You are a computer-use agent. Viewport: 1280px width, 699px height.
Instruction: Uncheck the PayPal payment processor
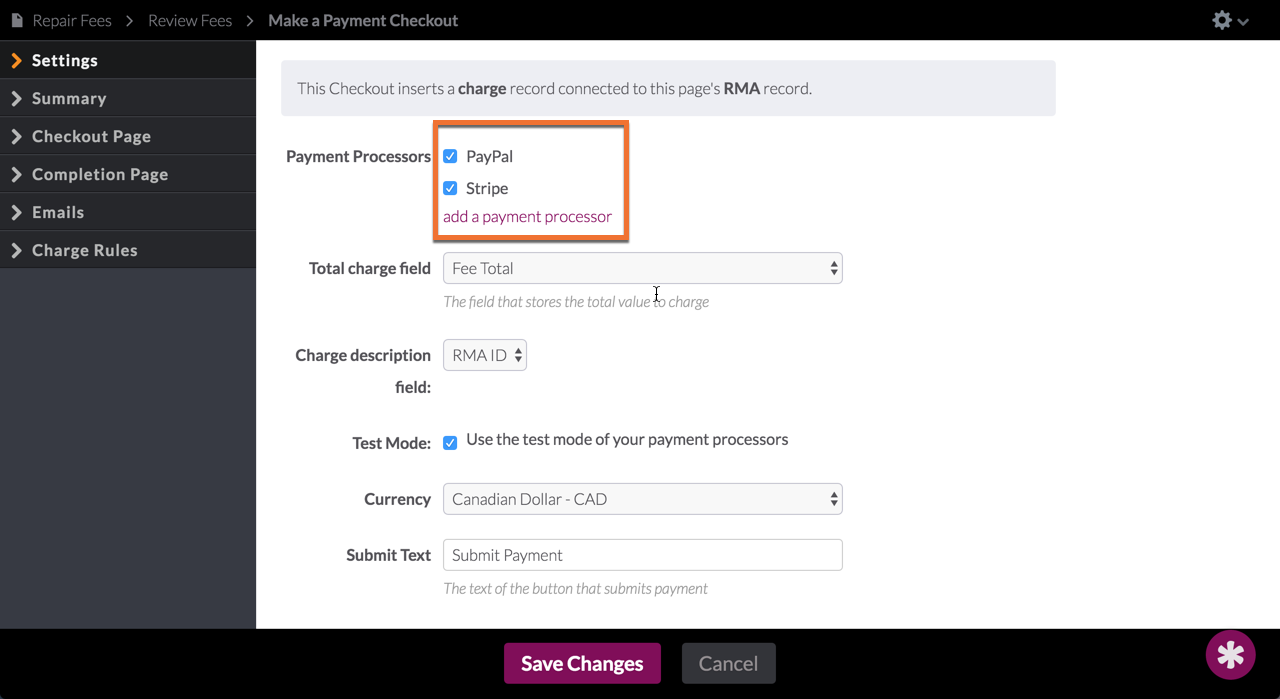coord(450,156)
